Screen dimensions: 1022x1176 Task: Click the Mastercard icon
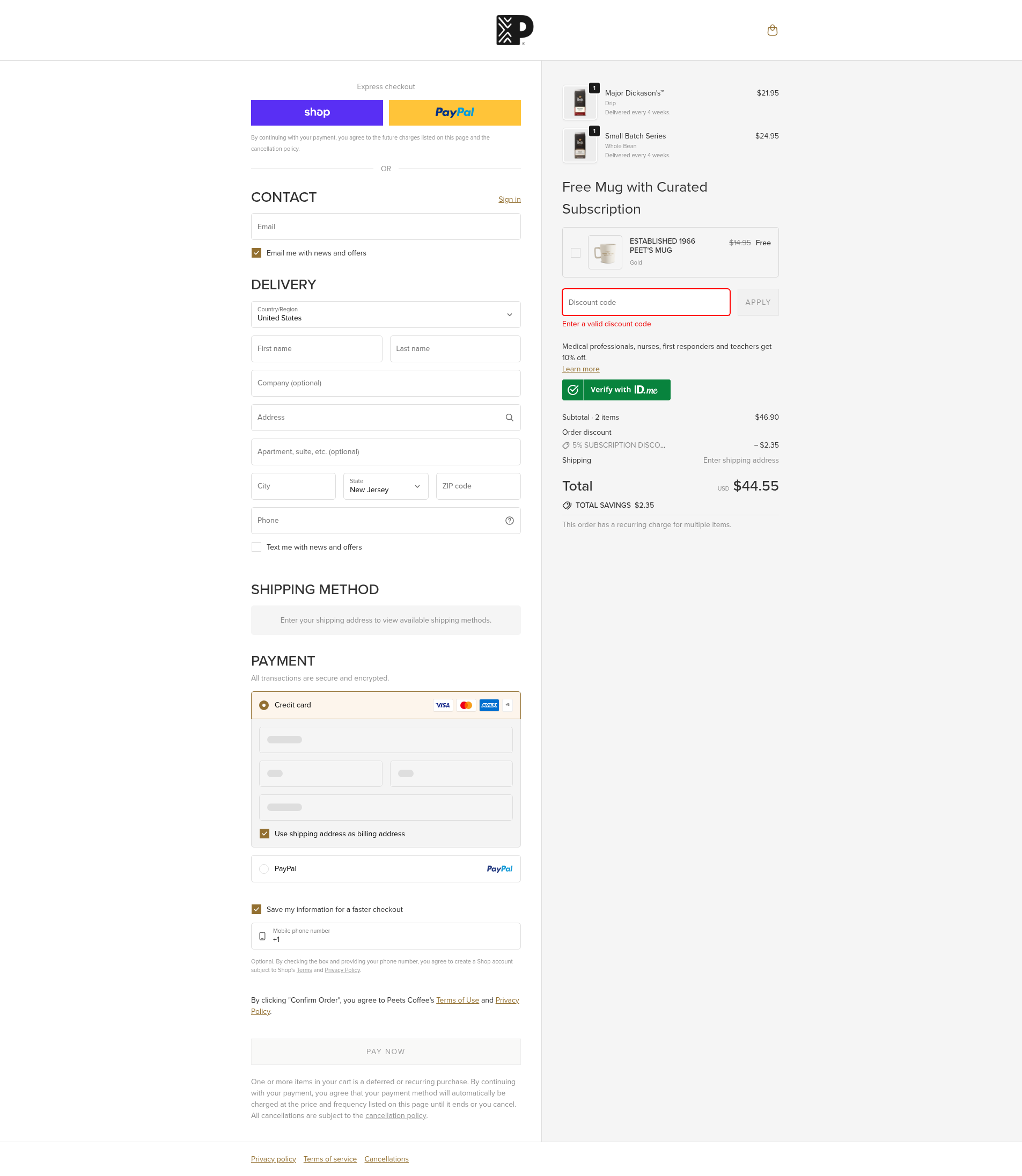(x=466, y=705)
